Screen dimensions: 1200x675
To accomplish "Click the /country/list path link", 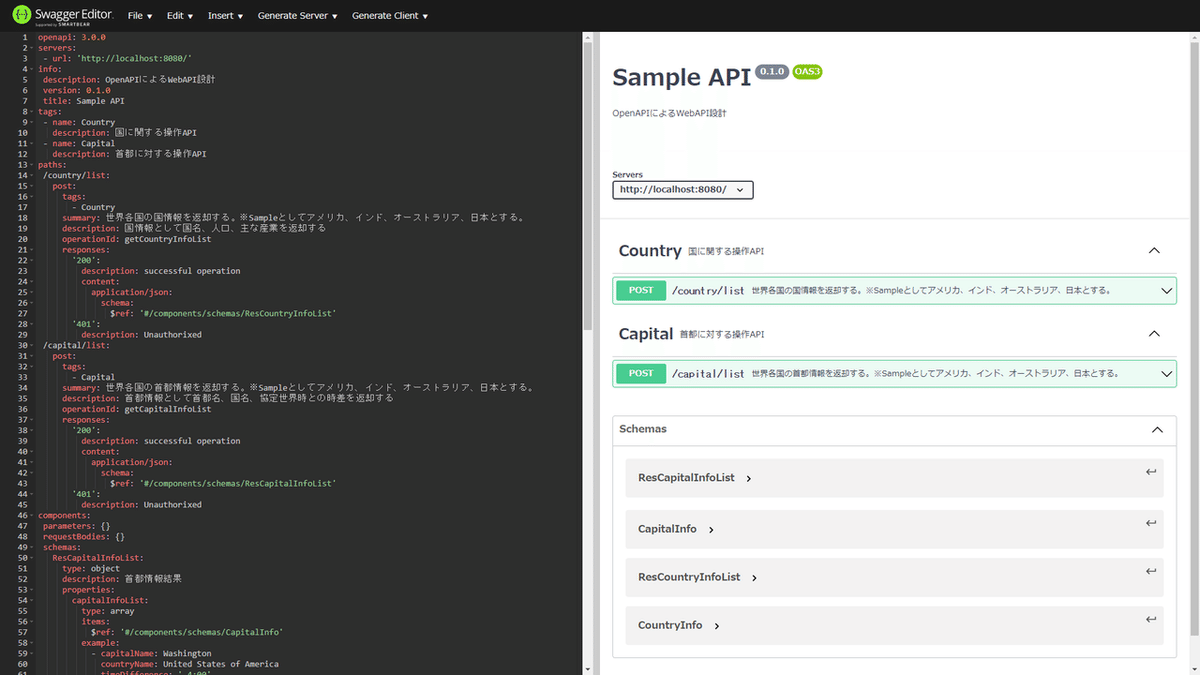I will click(708, 291).
